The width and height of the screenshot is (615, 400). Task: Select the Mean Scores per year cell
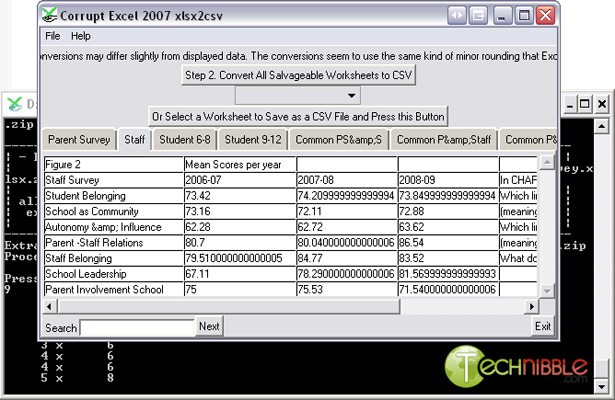pyautogui.click(x=240, y=165)
